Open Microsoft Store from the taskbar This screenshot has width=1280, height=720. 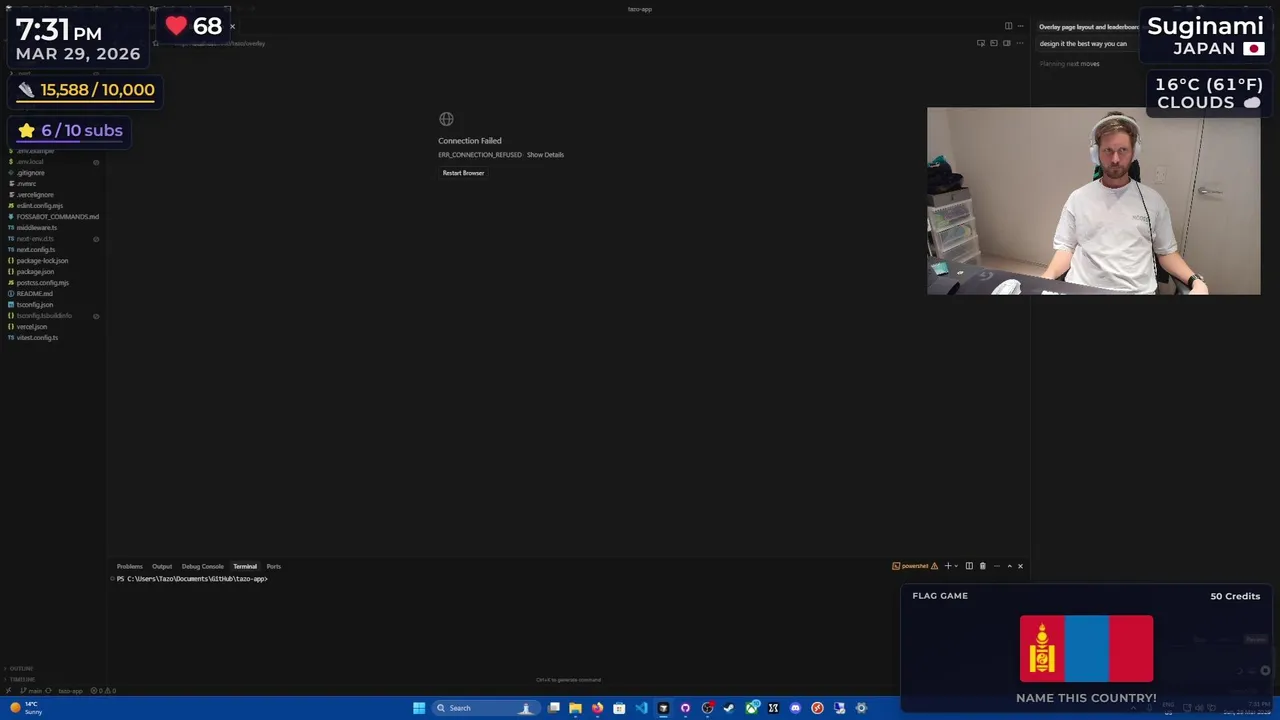(619, 708)
